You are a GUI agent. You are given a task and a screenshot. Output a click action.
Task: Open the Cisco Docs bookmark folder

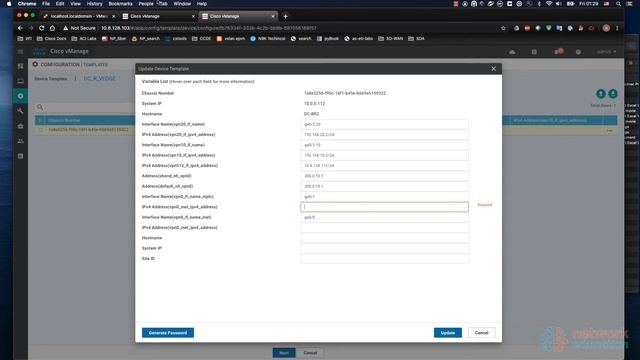[51, 39]
